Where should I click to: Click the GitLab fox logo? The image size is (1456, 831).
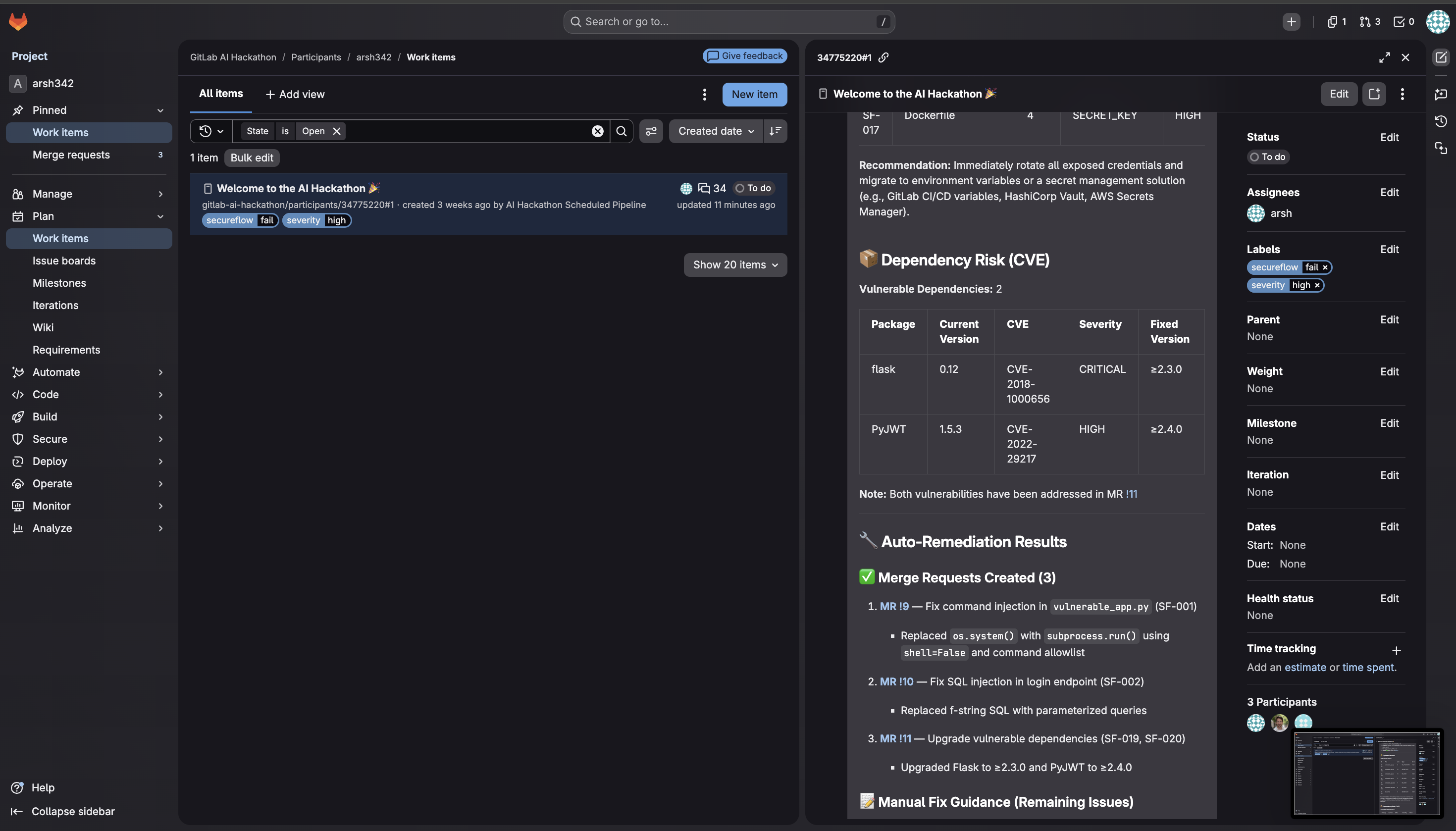(x=18, y=22)
